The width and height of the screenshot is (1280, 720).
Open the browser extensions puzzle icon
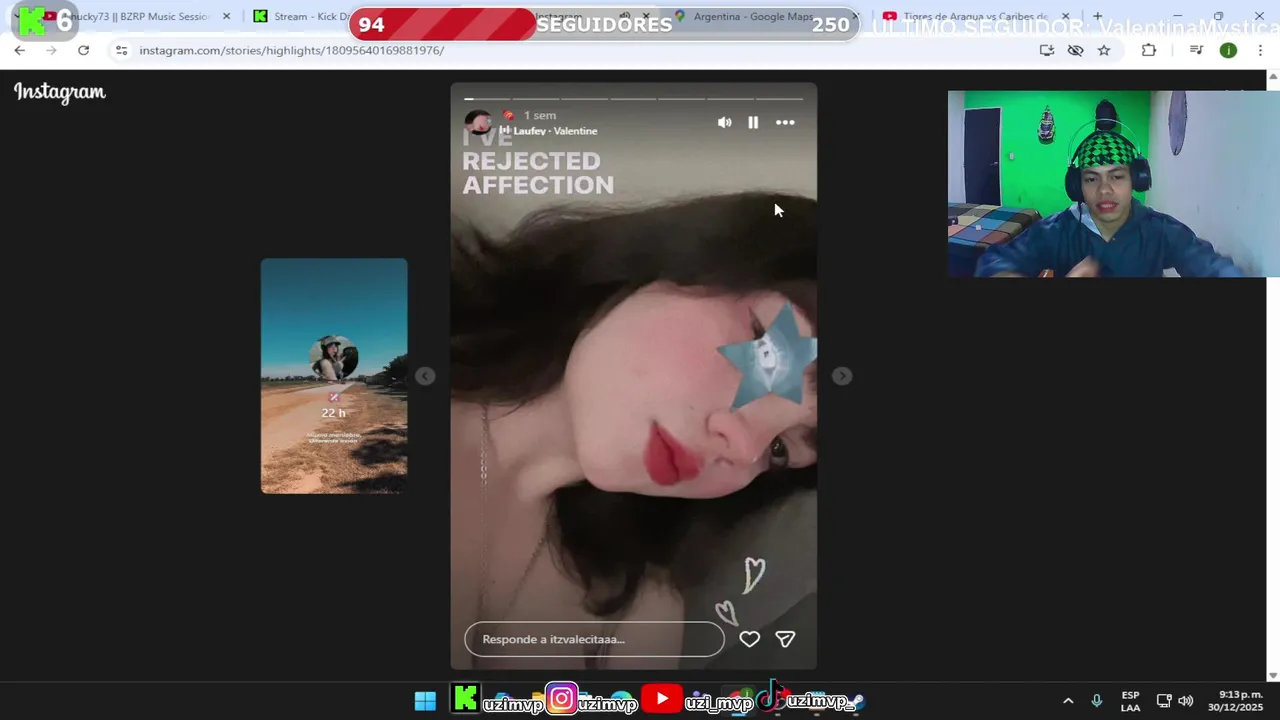[1148, 50]
